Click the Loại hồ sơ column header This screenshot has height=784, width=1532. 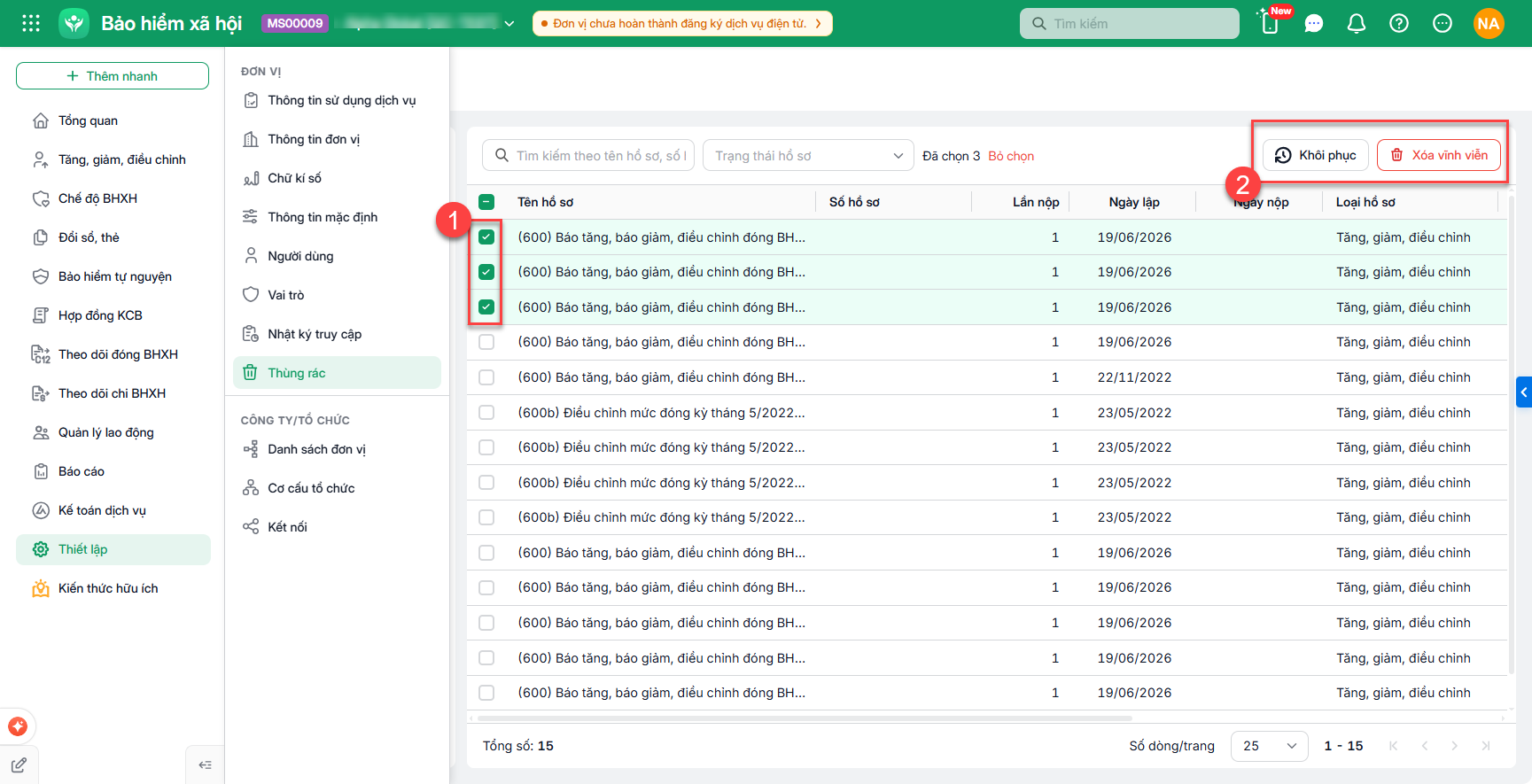[x=1365, y=202]
